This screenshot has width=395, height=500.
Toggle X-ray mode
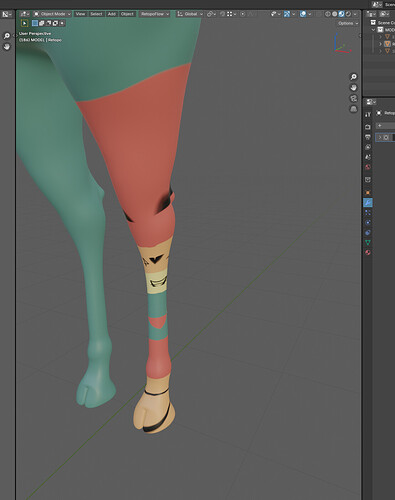[x=319, y=14]
